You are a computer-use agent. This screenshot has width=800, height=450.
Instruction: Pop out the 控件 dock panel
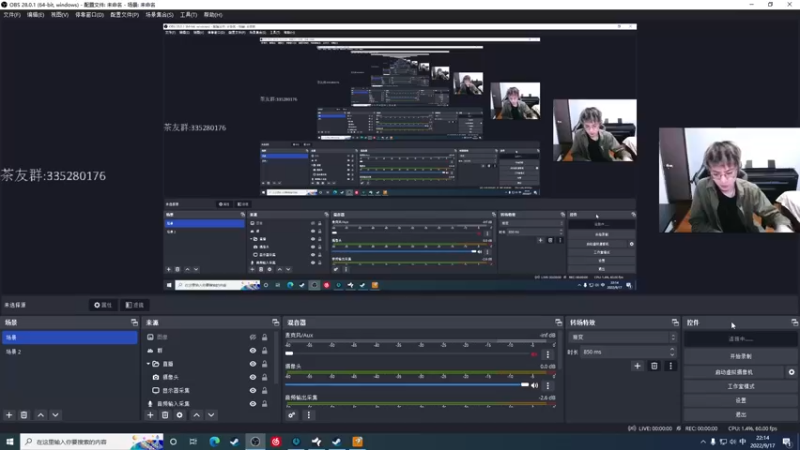point(794,322)
